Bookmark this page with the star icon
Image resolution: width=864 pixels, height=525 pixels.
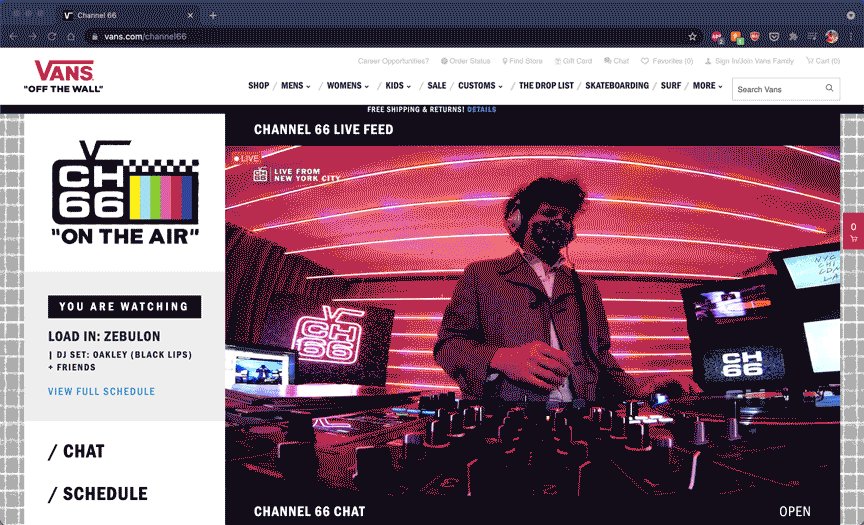click(693, 36)
